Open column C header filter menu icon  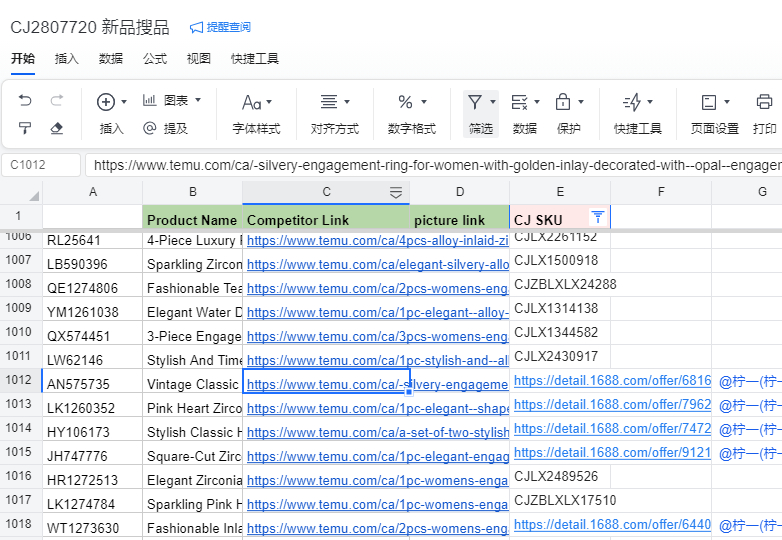tap(396, 192)
